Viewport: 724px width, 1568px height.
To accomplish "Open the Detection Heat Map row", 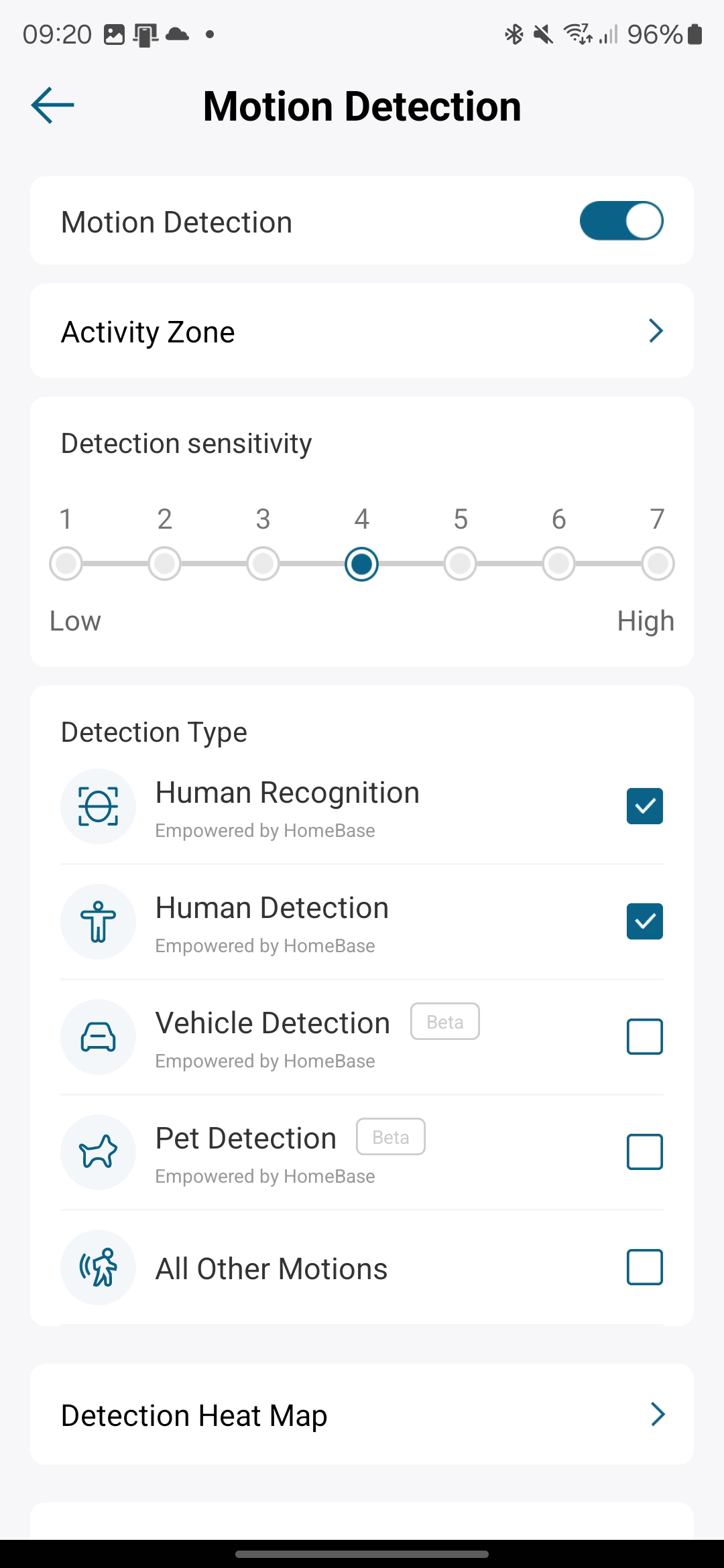I will 335,1415.
